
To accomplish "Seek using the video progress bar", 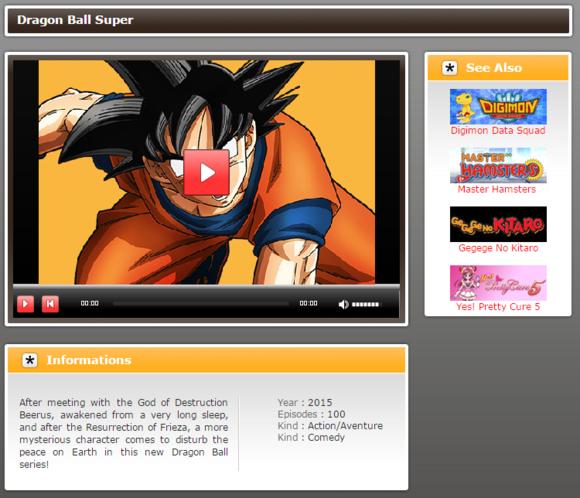I will (200, 304).
